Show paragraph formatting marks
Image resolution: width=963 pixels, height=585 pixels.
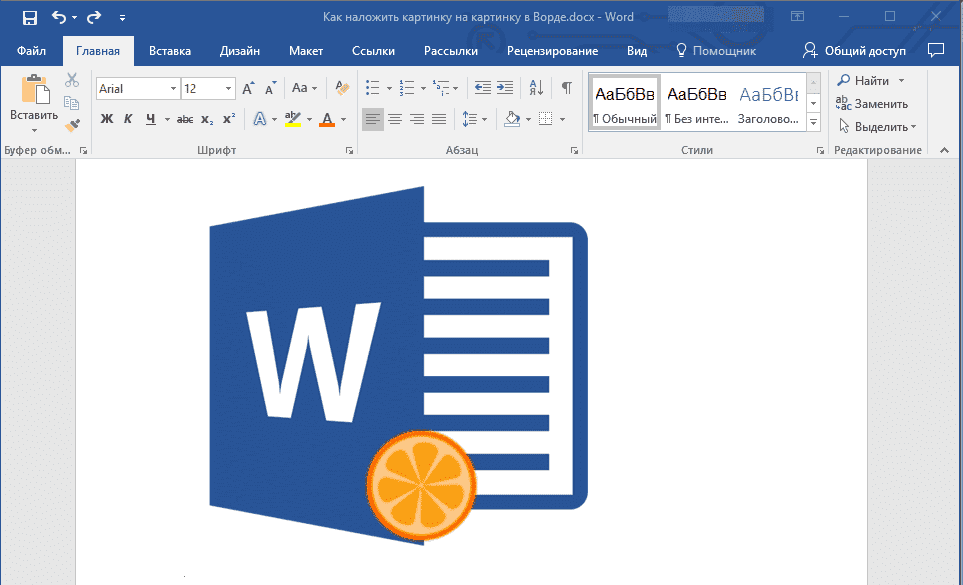coord(565,88)
